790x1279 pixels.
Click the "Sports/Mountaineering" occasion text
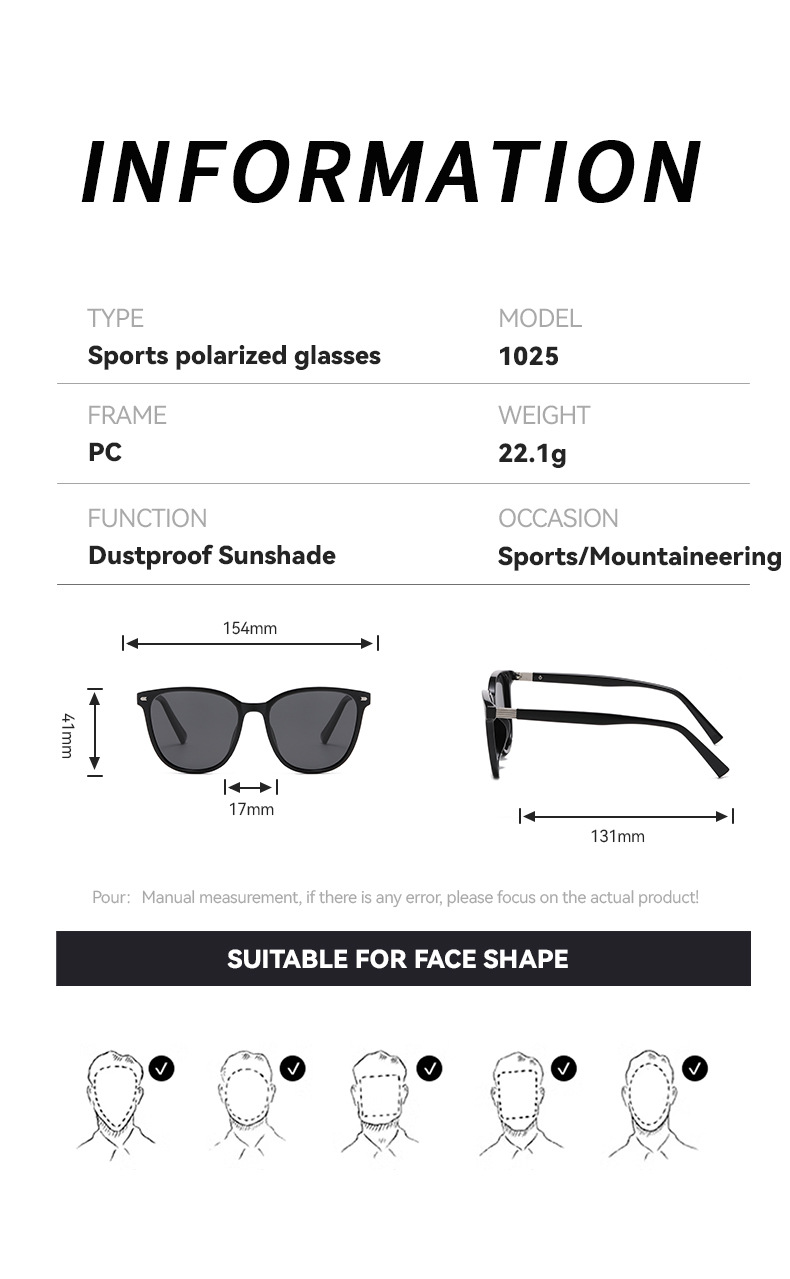pyautogui.click(x=640, y=557)
